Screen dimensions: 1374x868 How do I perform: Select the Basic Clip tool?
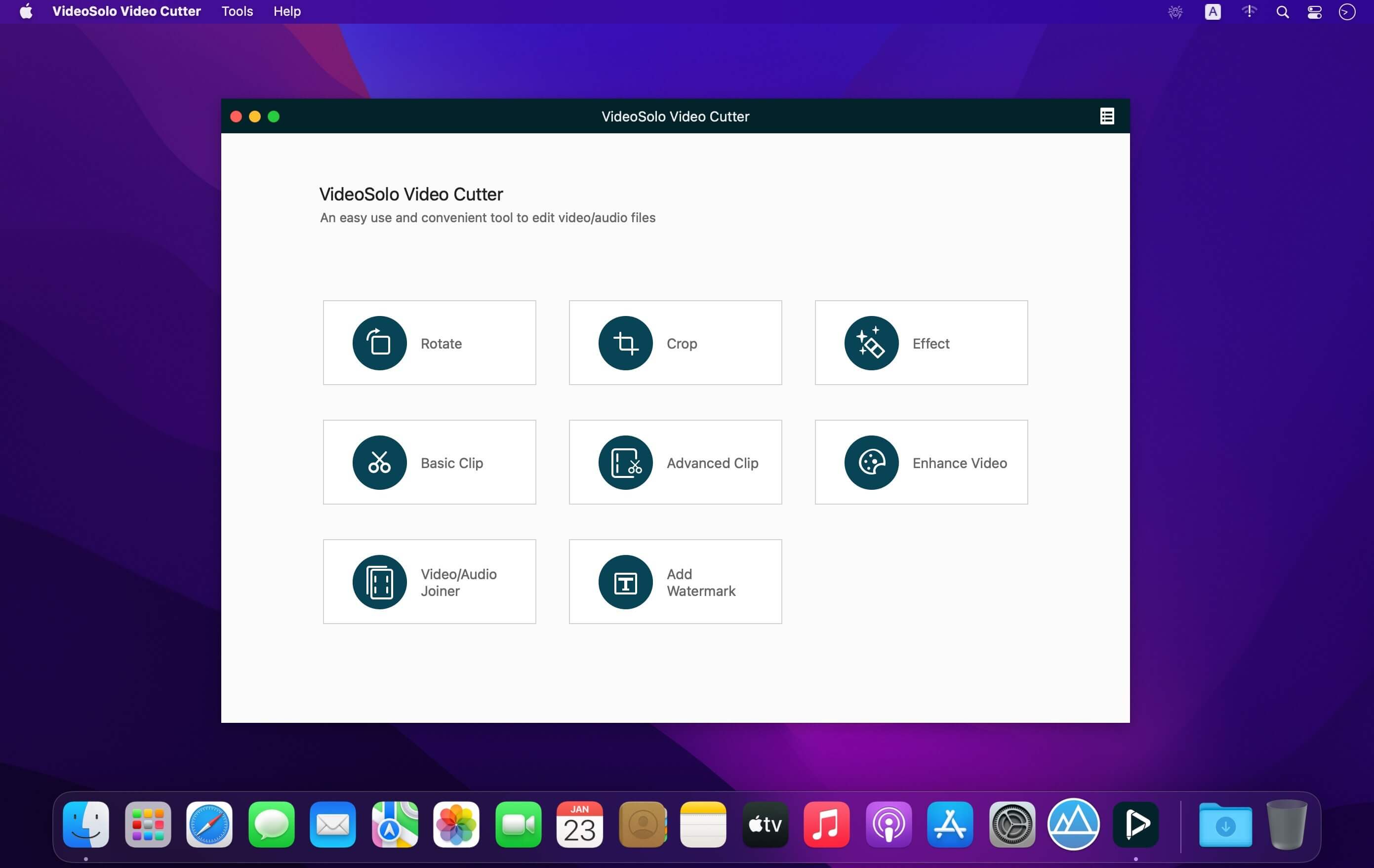point(429,462)
